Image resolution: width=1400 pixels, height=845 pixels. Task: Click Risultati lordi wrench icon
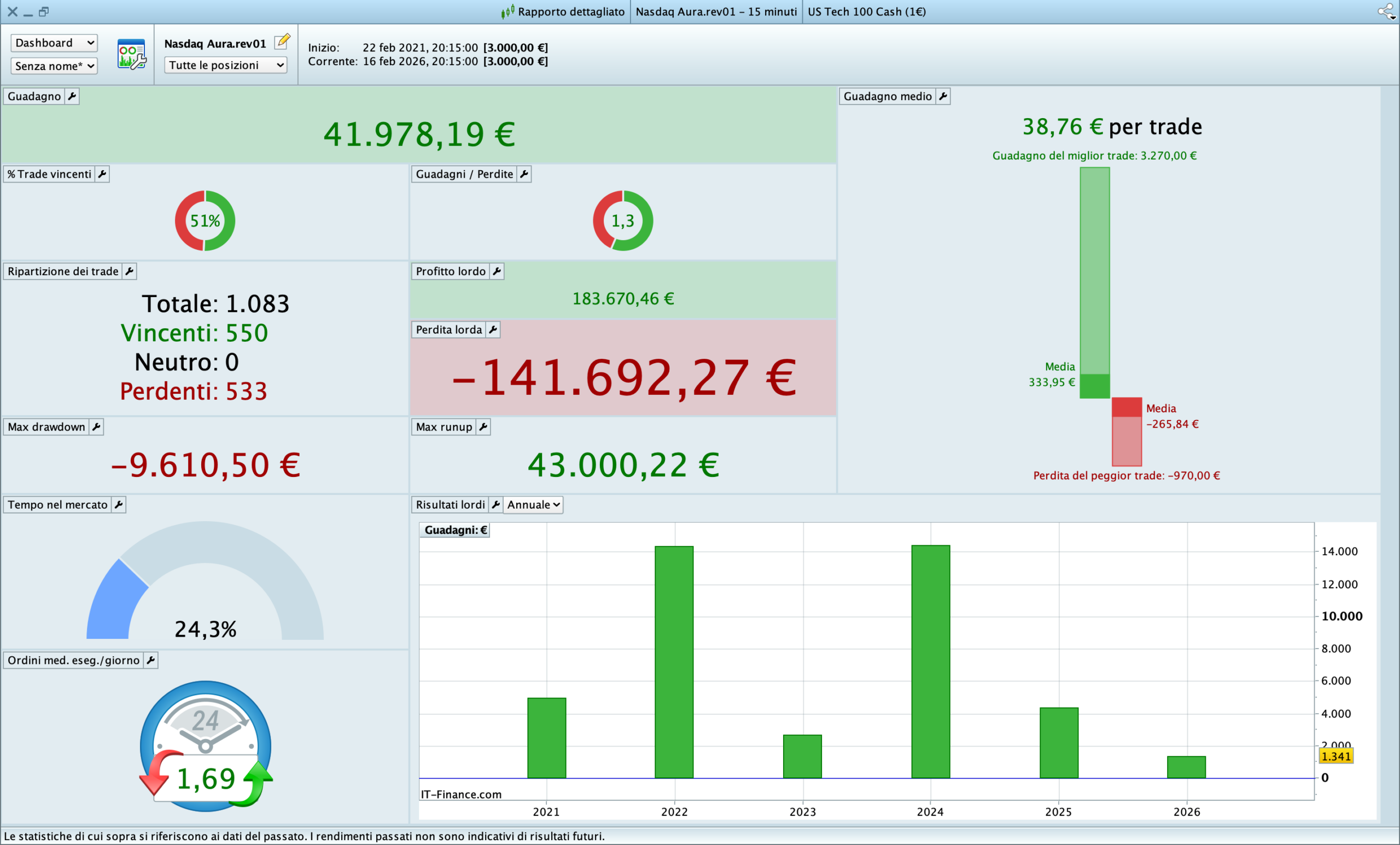click(x=495, y=505)
